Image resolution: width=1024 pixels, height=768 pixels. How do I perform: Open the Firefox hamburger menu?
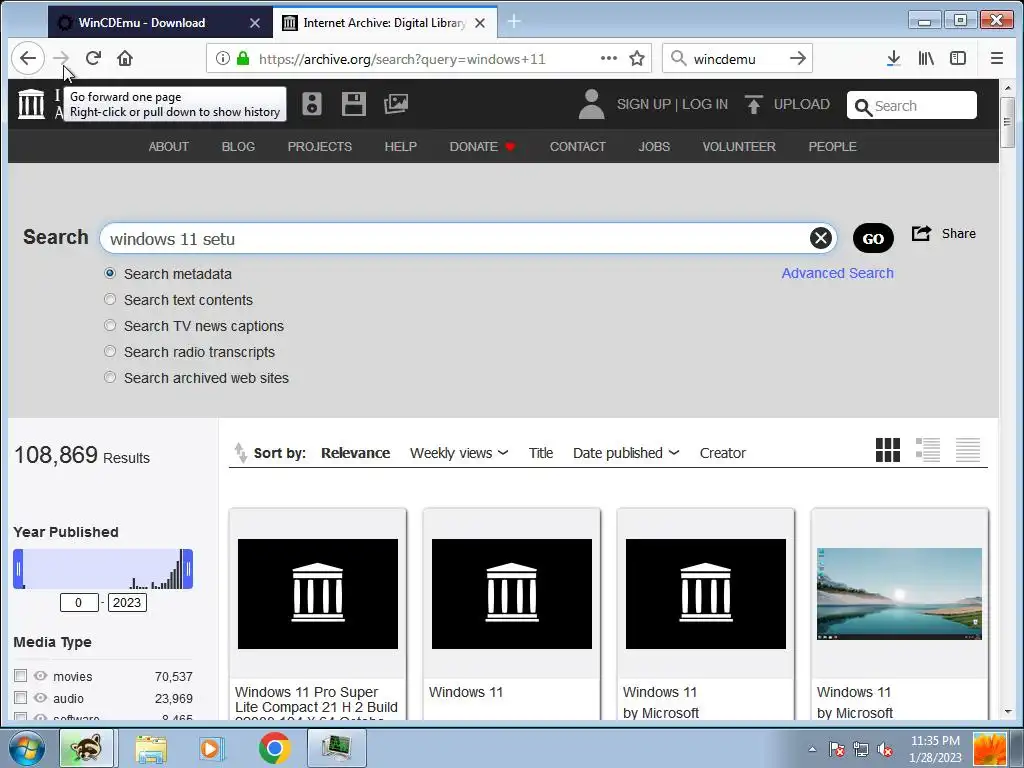[996, 58]
